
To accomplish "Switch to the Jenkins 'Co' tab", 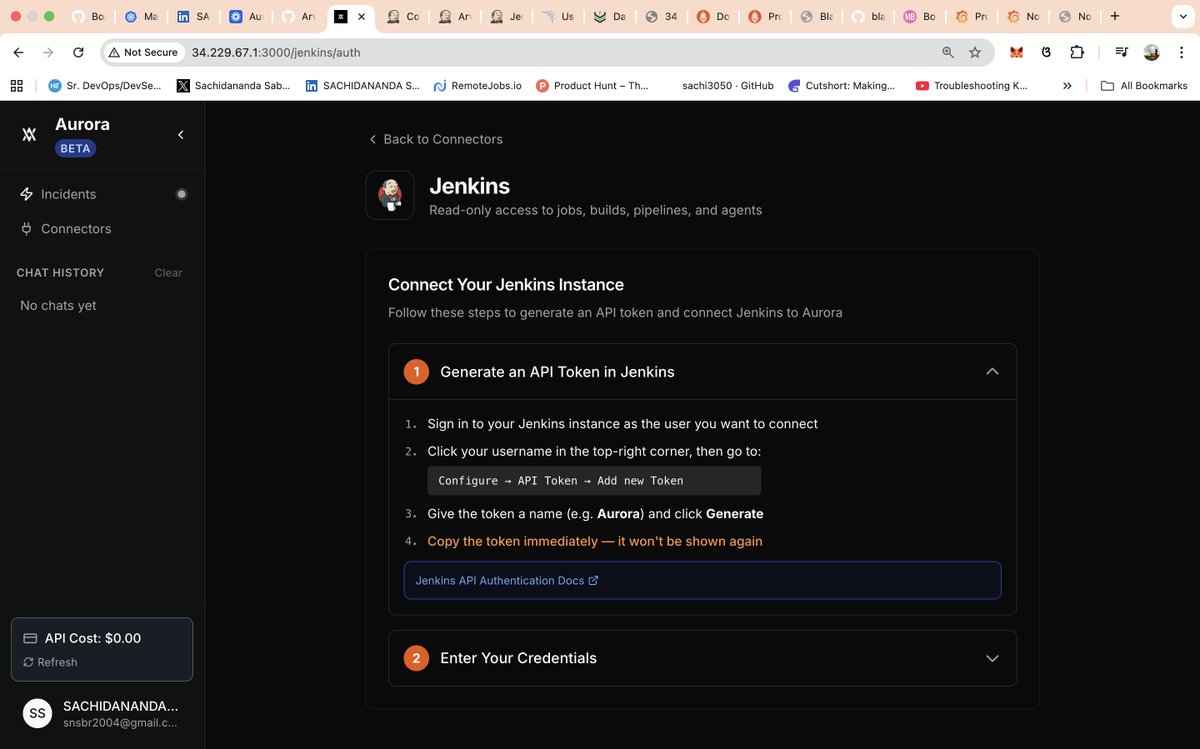I will (402, 17).
